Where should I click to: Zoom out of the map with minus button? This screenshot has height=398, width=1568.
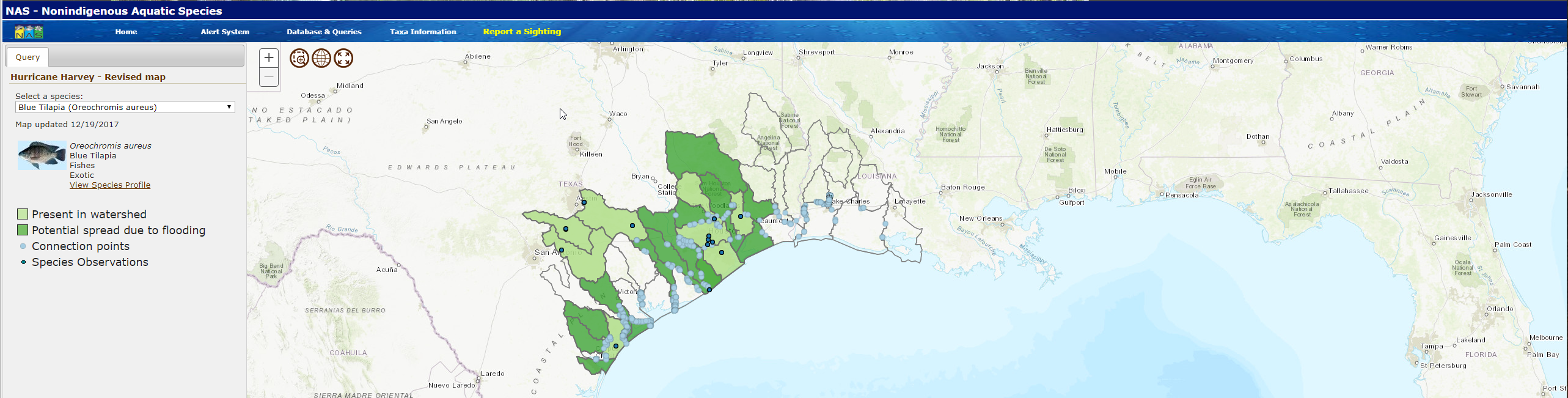coord(269,77)
